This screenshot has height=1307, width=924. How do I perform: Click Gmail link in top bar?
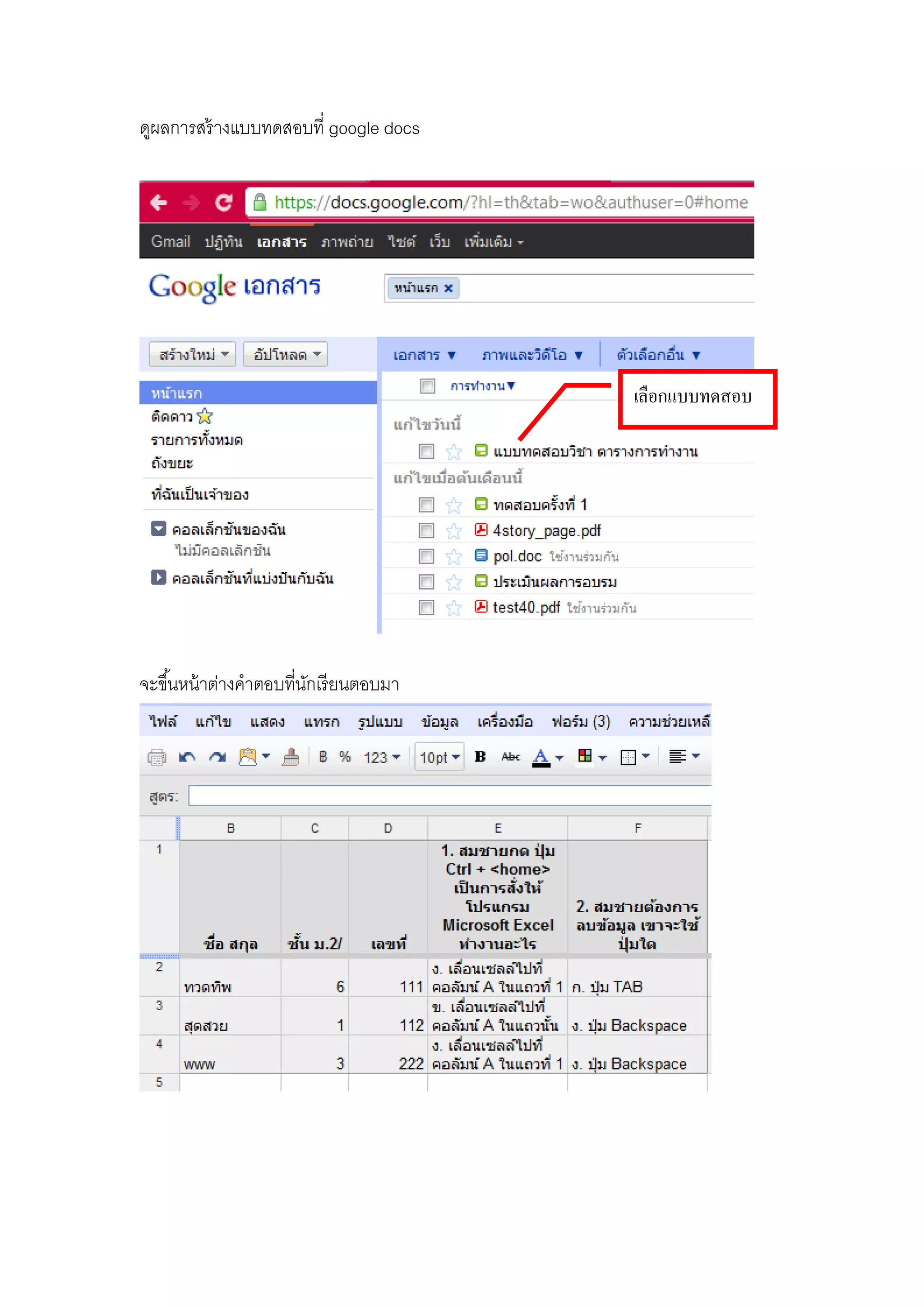pos(170,241)
